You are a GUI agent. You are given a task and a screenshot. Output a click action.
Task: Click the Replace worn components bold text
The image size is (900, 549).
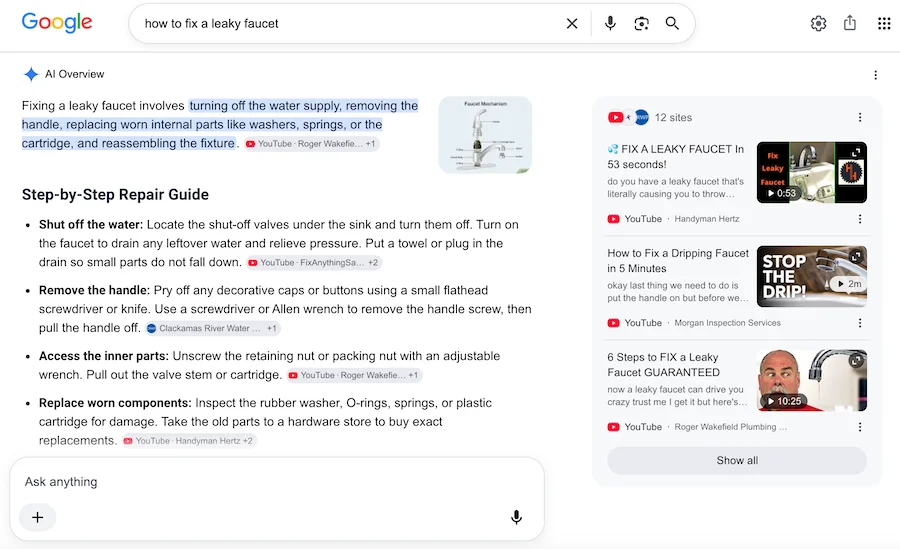click(x=115, y=403)
